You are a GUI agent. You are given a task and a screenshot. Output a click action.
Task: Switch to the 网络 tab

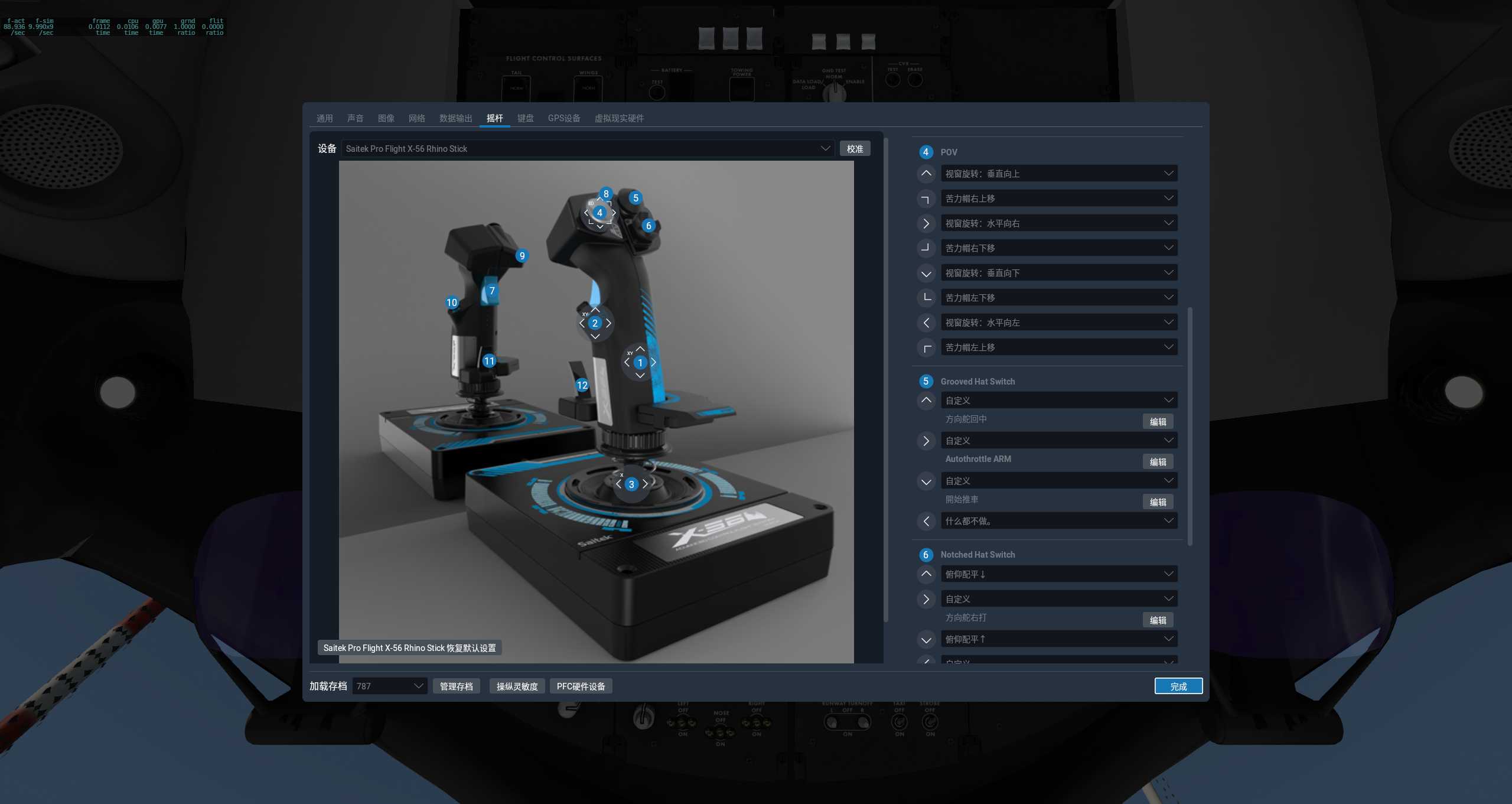pos(417,118)
